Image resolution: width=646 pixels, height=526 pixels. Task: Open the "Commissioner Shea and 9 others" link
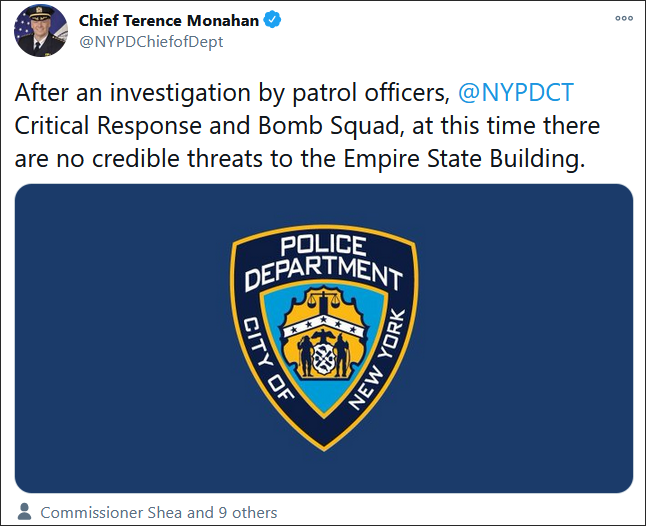pyautogui.click(x=159, y=512)
